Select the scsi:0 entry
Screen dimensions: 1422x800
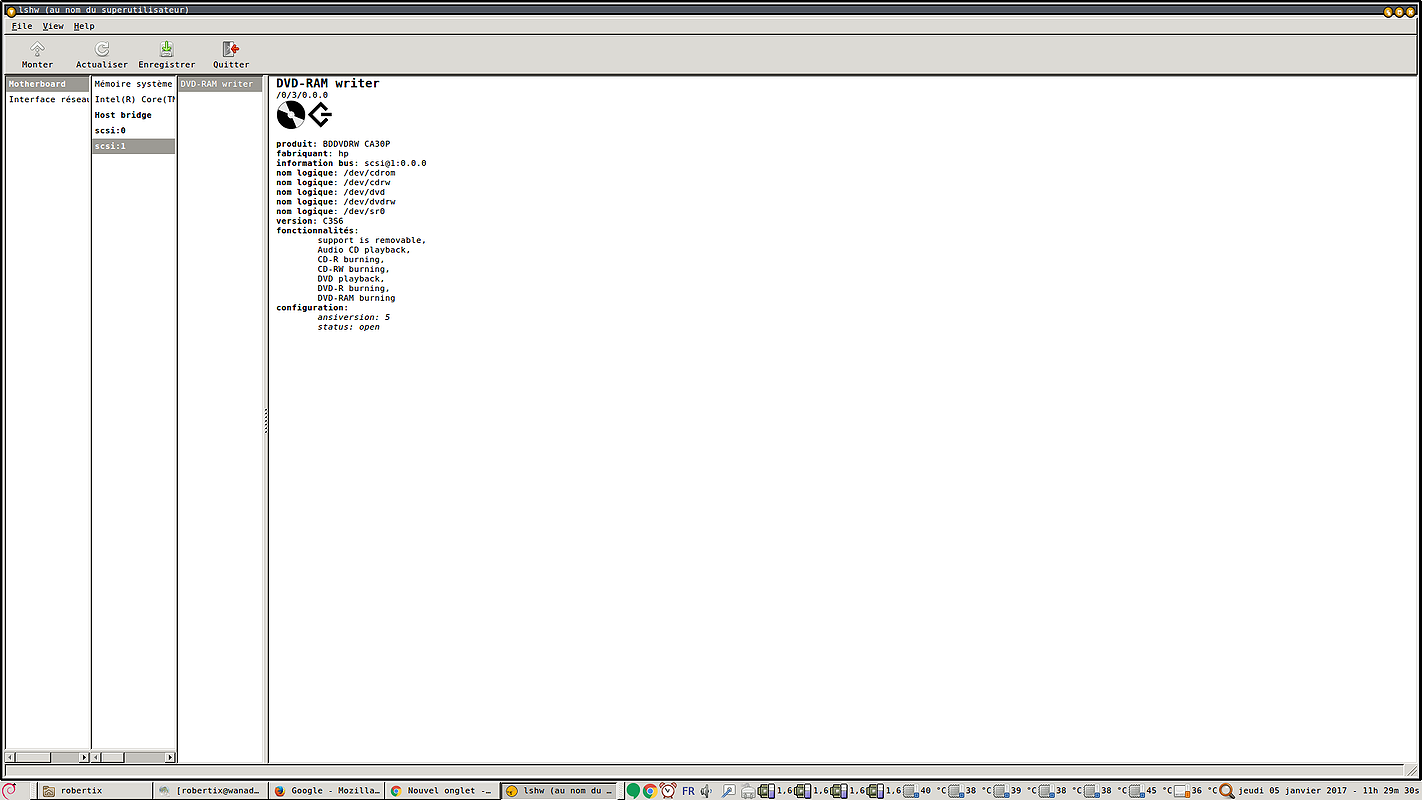134,130
